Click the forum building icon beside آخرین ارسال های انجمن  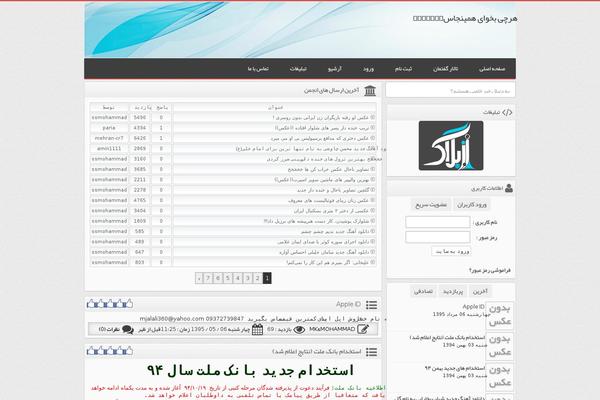pyautogui.click(x=370, y=91)
